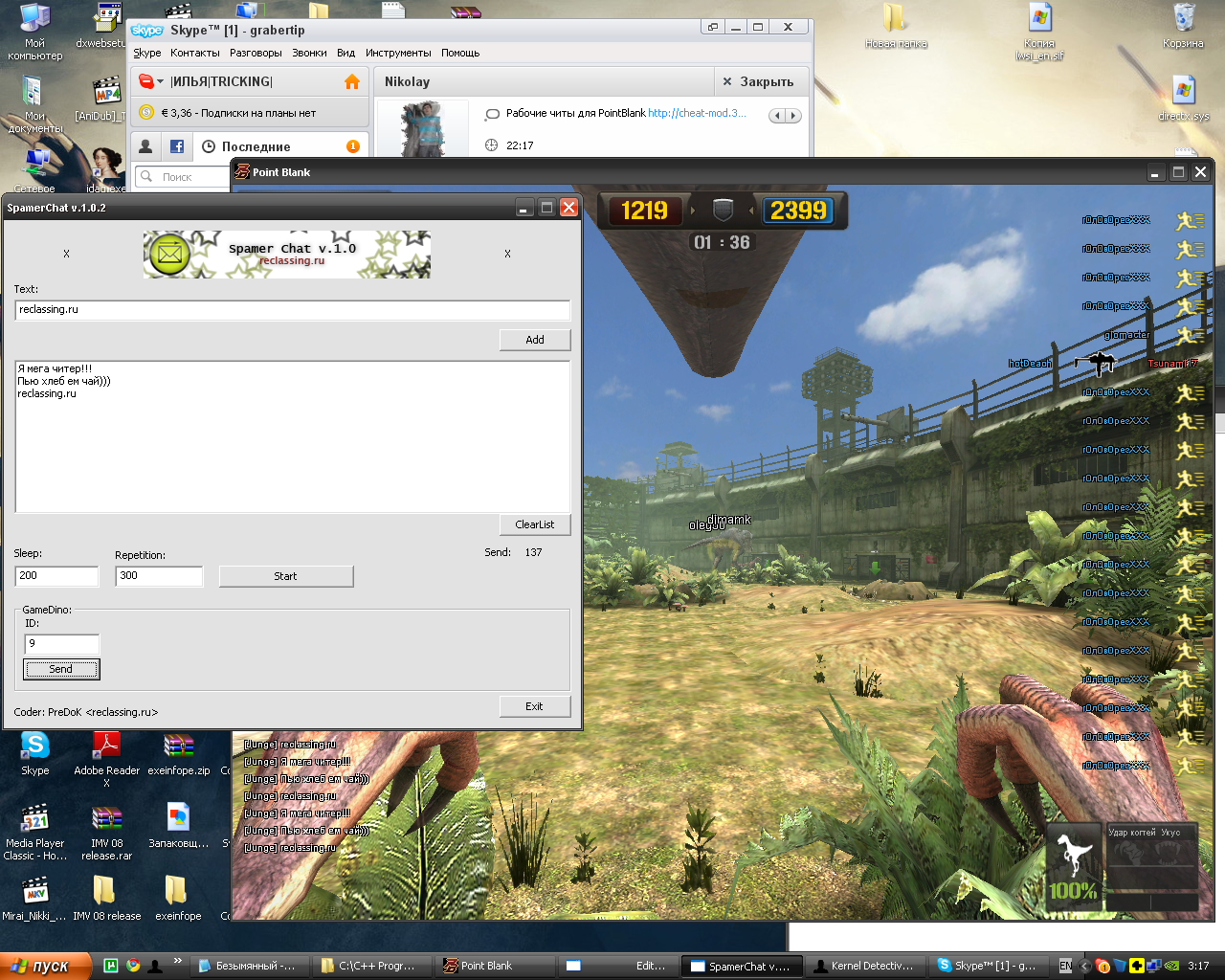This screenshot has width=1225, height=980.
Task: Open the Skype menu in Skype
Action: pyautogui.click(x=147, y=53)
